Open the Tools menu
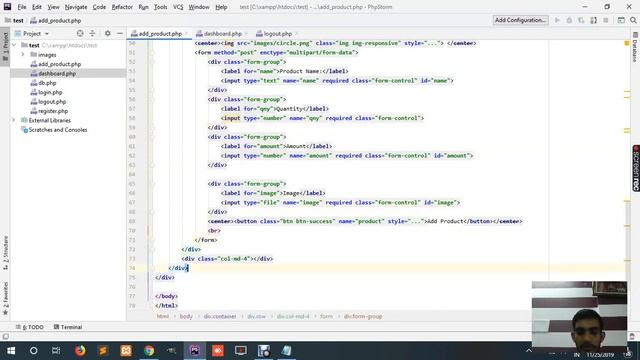 pos(160,7)
